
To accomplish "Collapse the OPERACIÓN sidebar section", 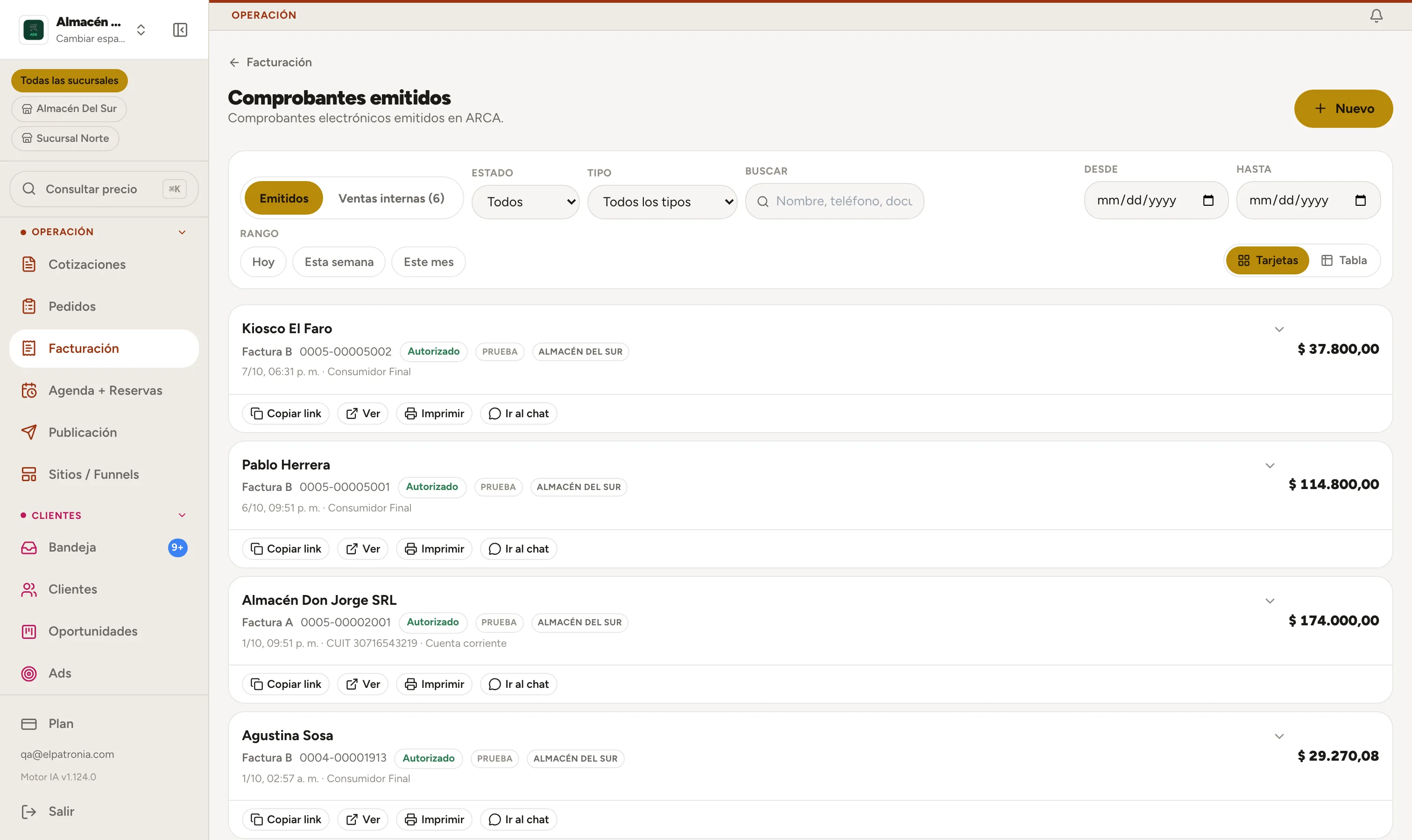I will pyautogui.click(x=182, y=232).
